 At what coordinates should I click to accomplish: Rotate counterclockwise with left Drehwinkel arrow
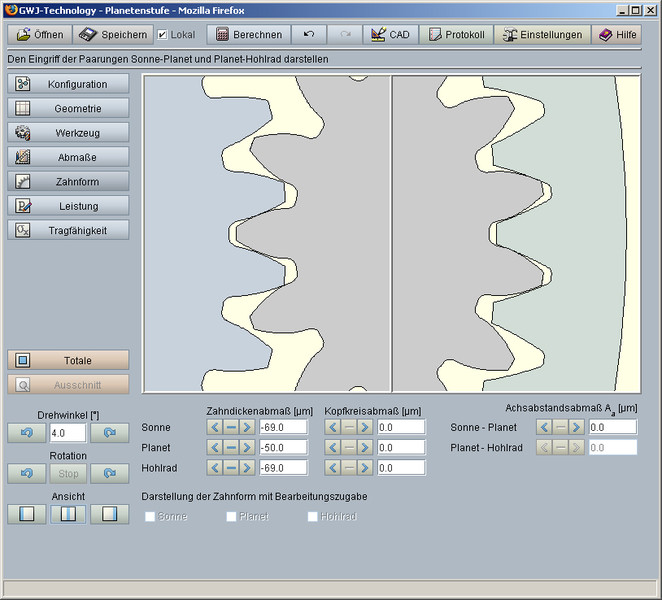coord(26,433)
